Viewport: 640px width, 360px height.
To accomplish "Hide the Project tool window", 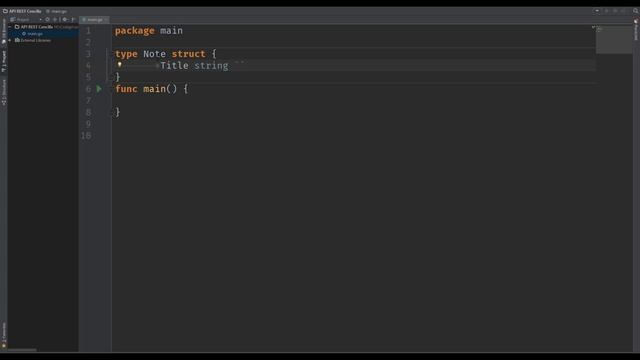I will 73,20.
